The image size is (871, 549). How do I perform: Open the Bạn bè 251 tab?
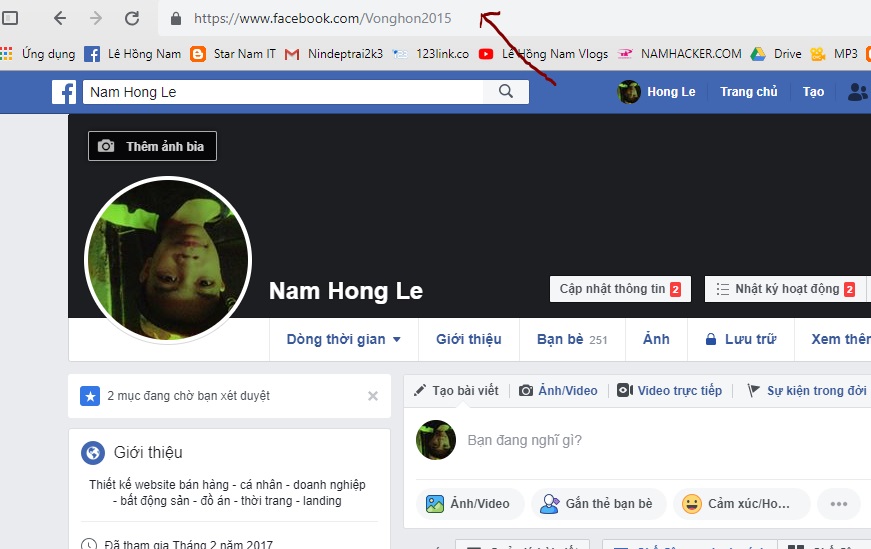tap(572, 339)
